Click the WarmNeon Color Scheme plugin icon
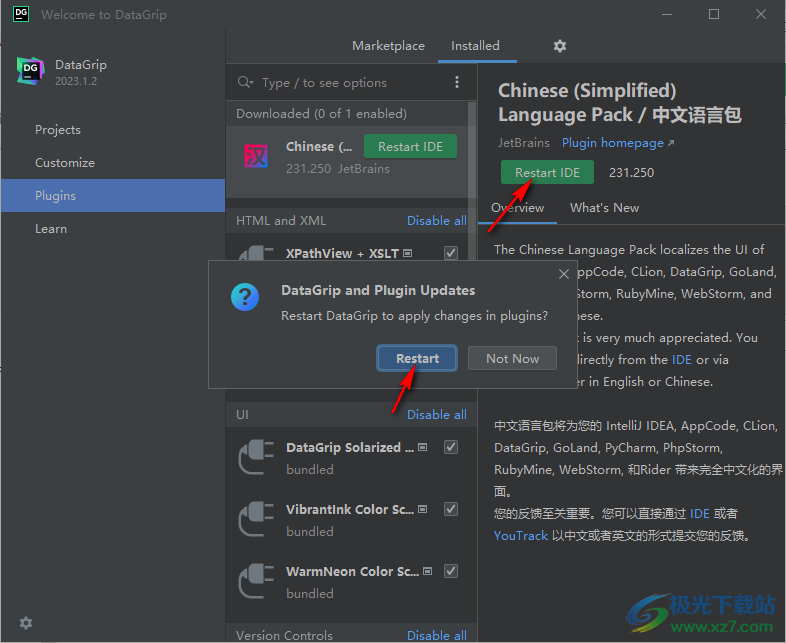 click(x=256, y=581)
